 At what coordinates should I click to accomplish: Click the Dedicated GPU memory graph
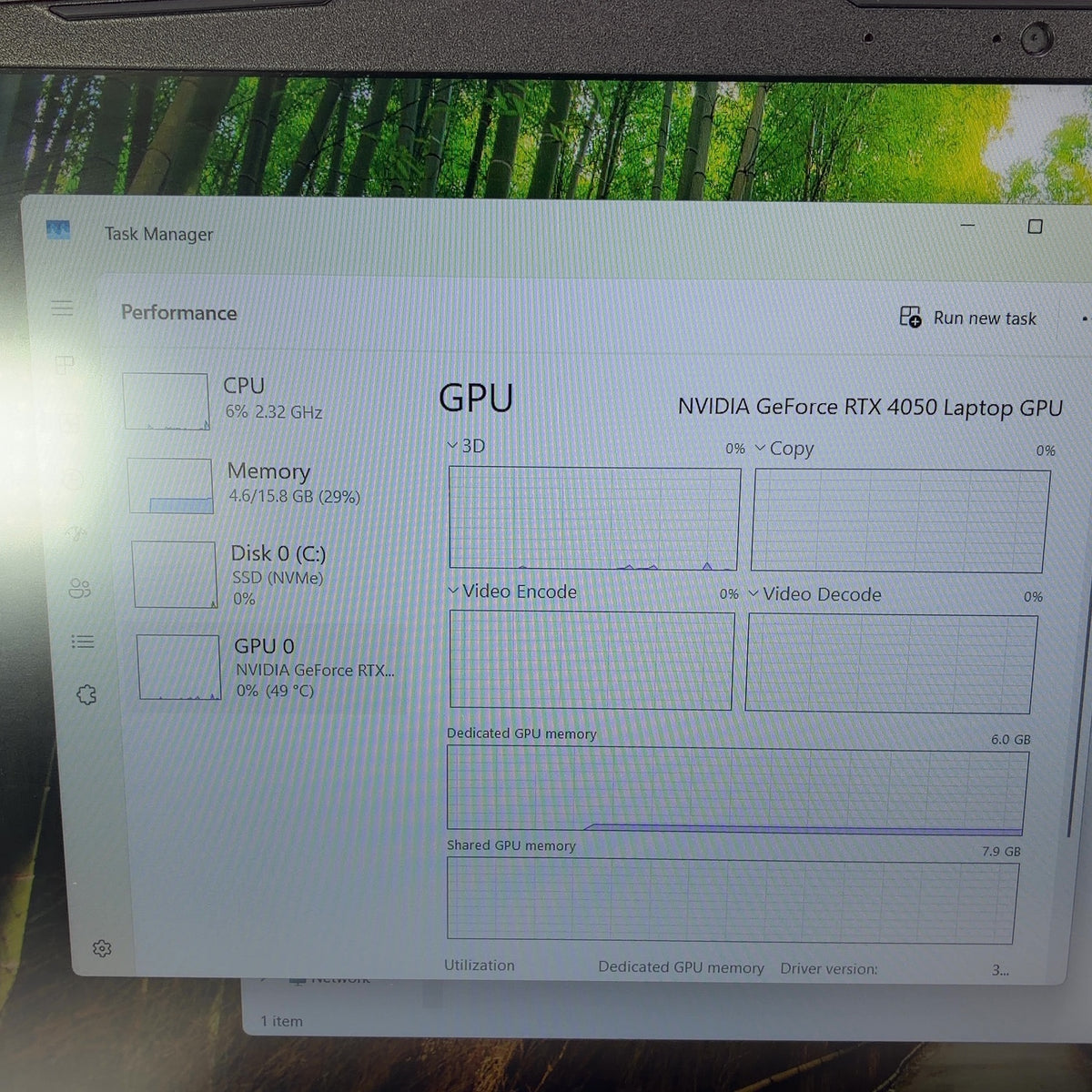[x=736, y=790]
